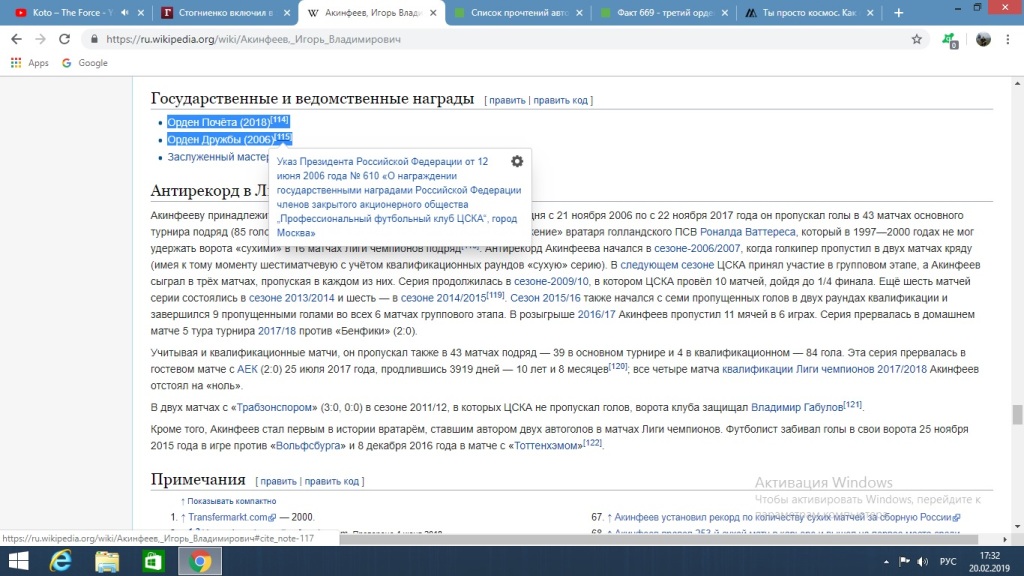This screenshot has width=1024, height=576.
Task: Open the сезоне-2006/2007 link
Action: click(697, 248)
